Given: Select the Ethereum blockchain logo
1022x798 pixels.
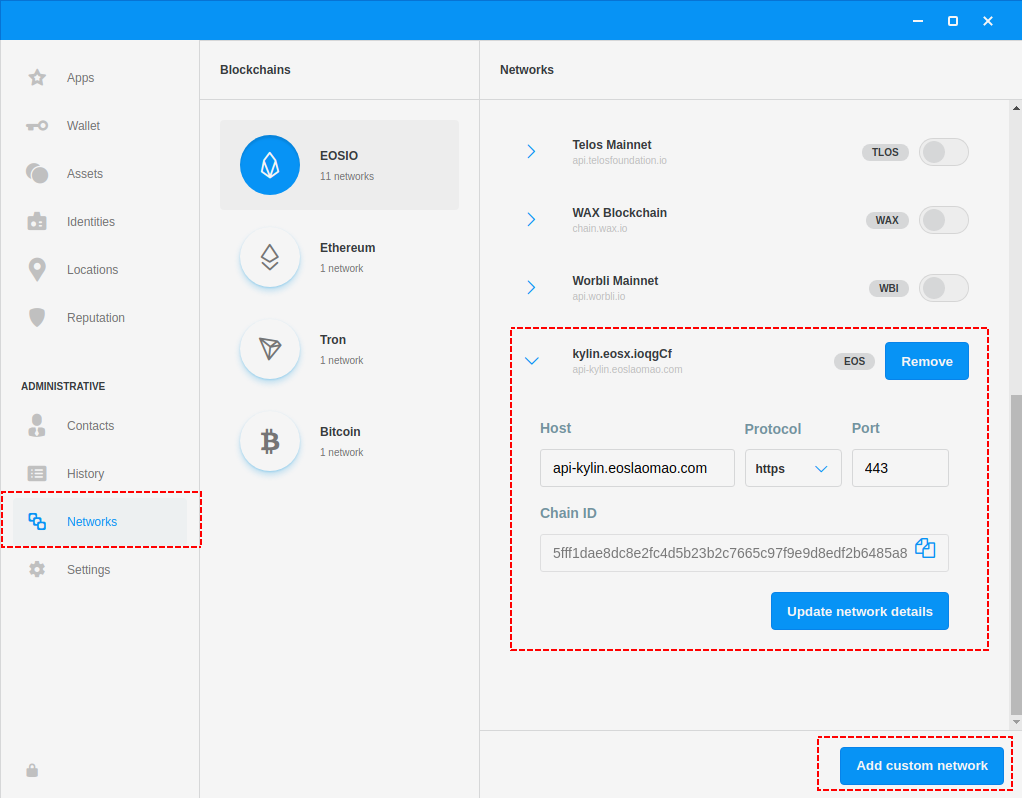Looking at the screenshot, I should click(x=270, y=257).
